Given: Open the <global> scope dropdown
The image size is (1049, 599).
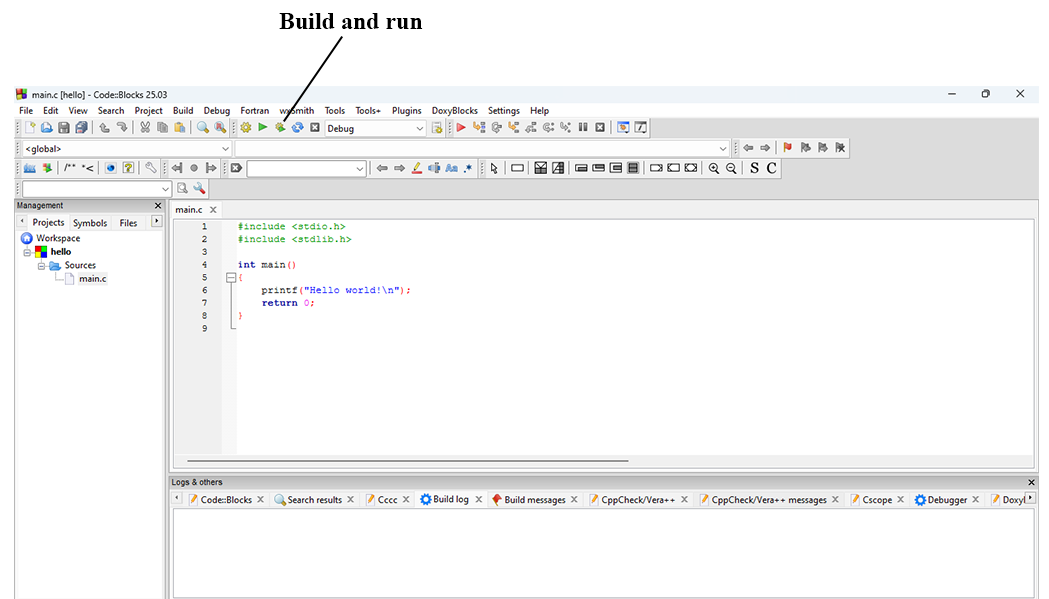Looking at the screenshot, I should [225, 148].
